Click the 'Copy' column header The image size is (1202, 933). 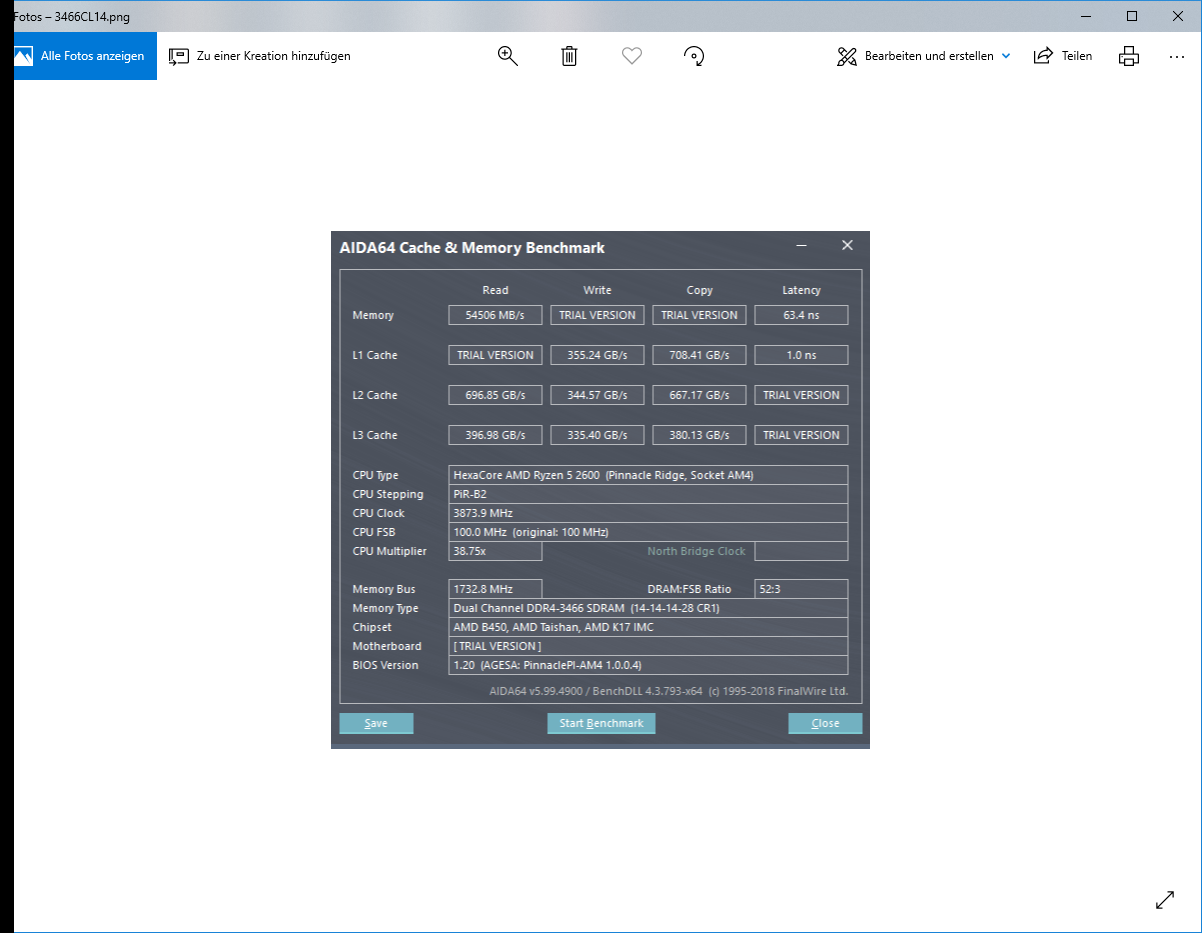(699, 290)
